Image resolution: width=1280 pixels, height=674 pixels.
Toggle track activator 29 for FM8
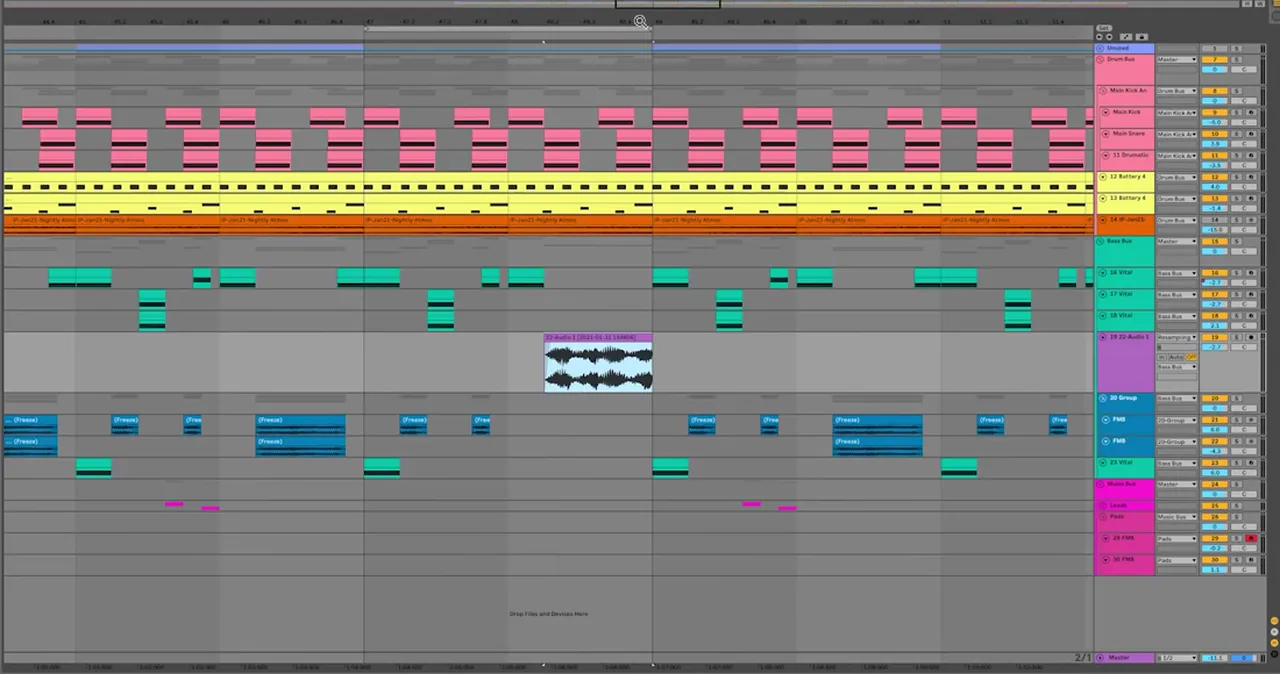[1214, 538]
